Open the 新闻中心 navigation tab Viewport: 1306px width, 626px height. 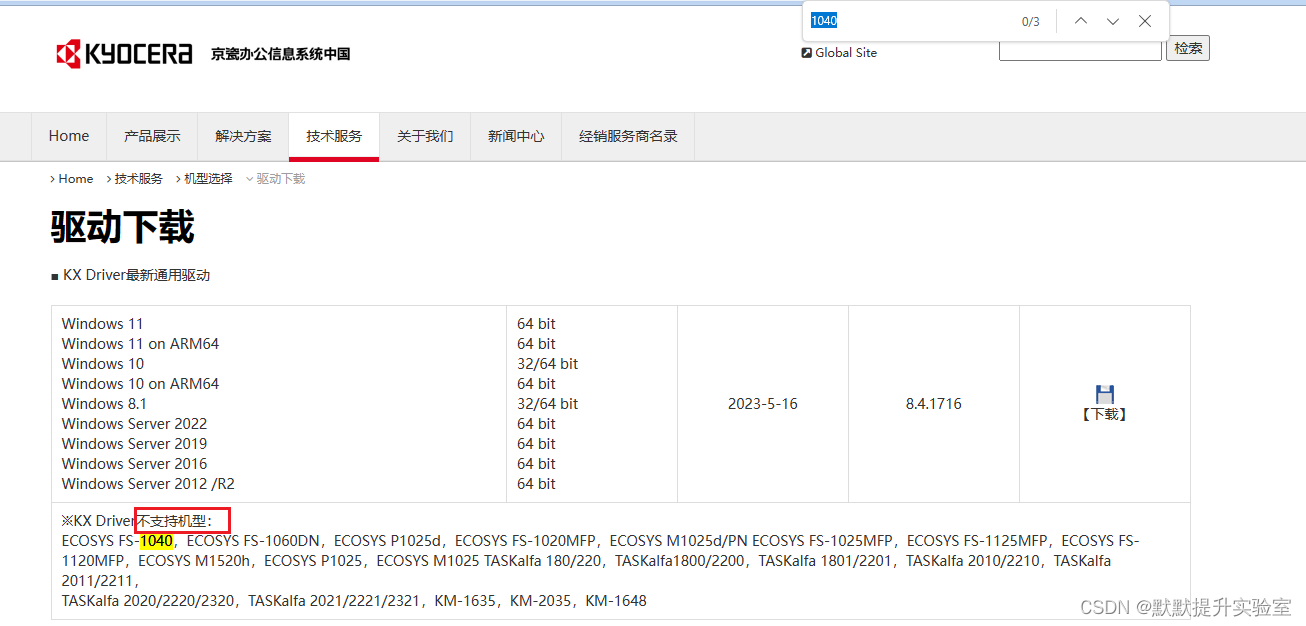pos(516,136)
